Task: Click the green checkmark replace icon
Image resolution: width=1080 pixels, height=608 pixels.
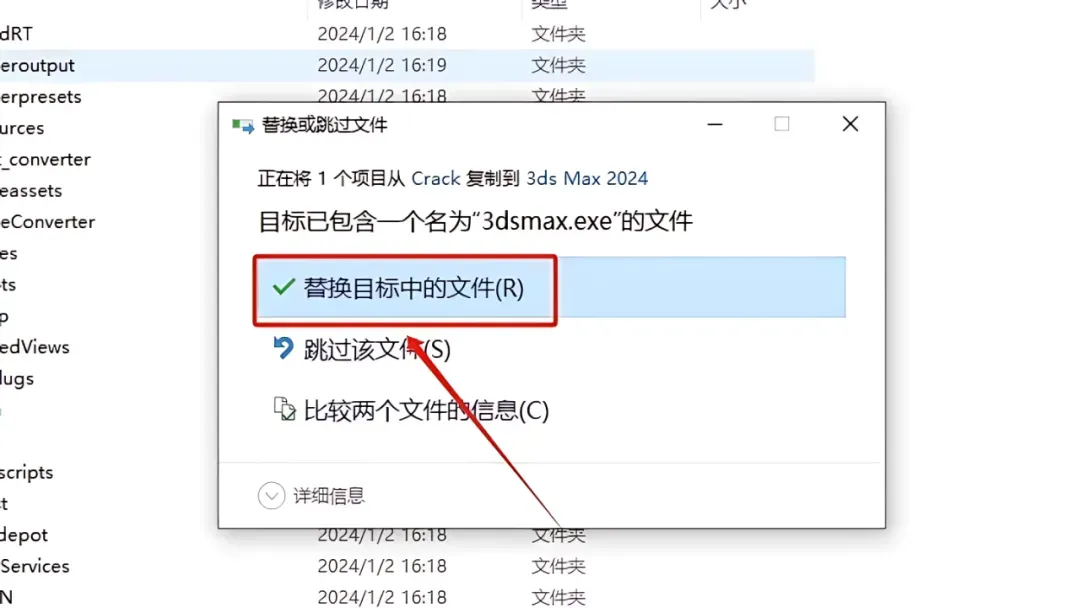Action: (283, 287)
